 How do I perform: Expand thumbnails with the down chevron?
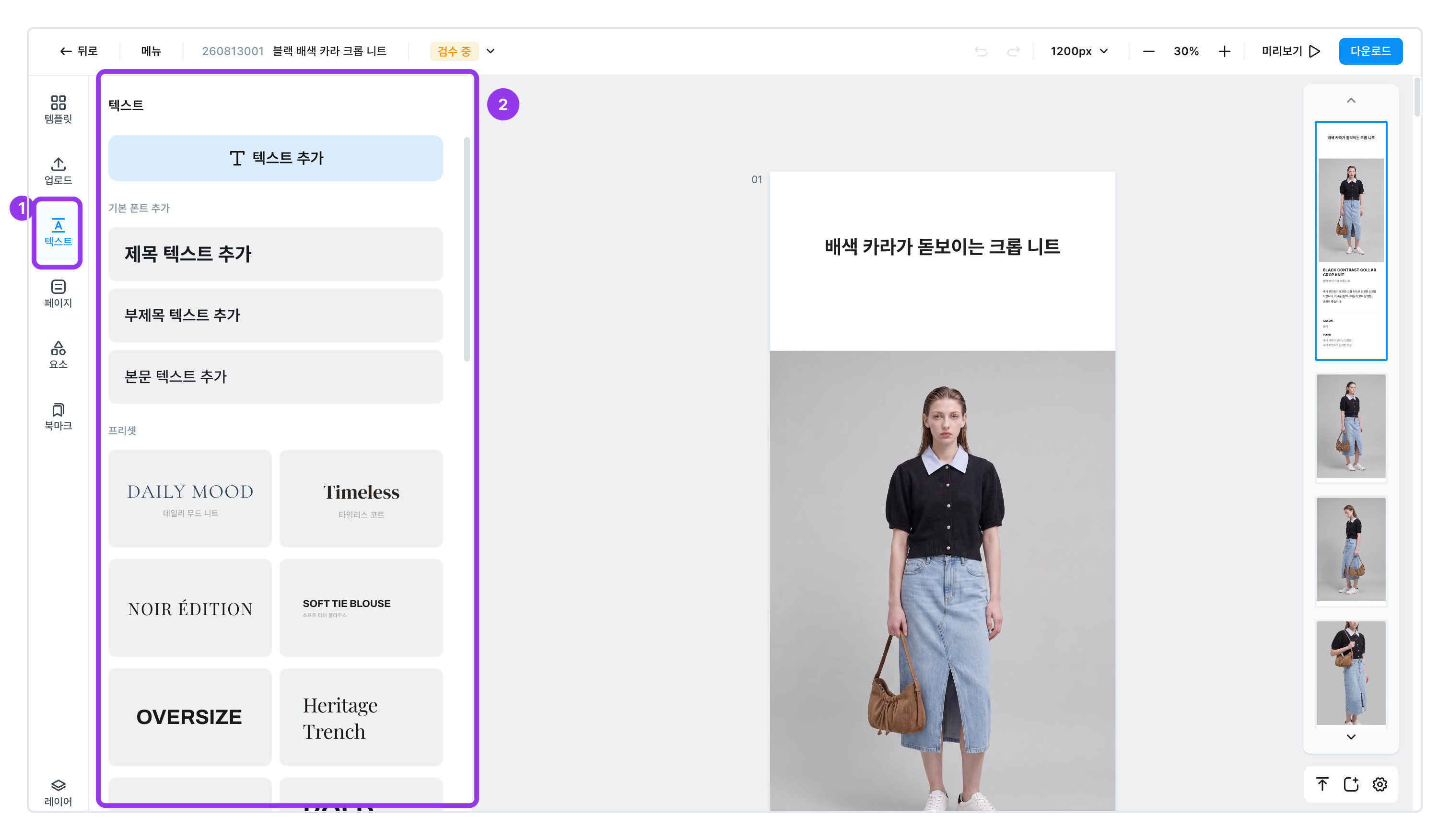click(x=1351, y=737)
